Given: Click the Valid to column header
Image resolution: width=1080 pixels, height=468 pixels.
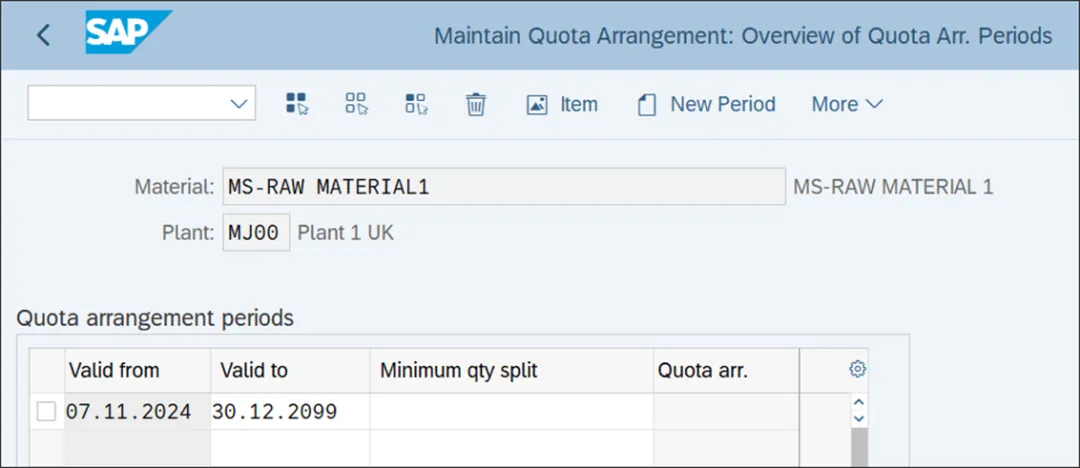Looking at the screenshot, I should coord(254,370).
